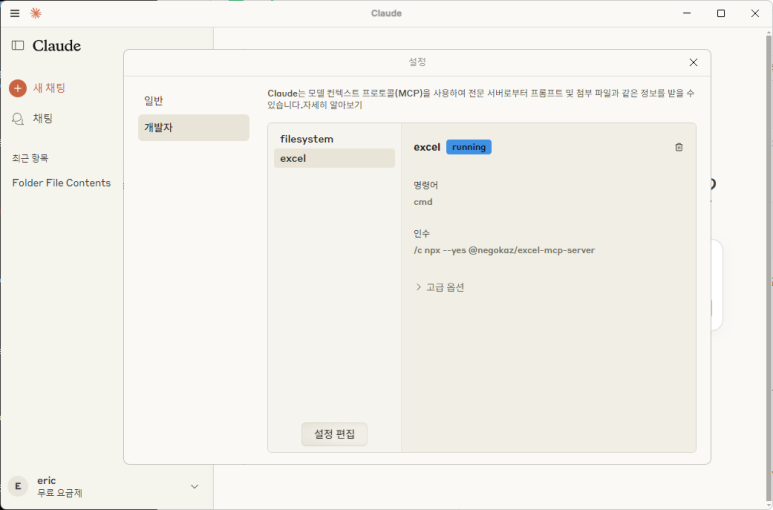This screenshot has height=510, width=773.
Task: Click the orange plus new chat icon
Action: (18, 88)
